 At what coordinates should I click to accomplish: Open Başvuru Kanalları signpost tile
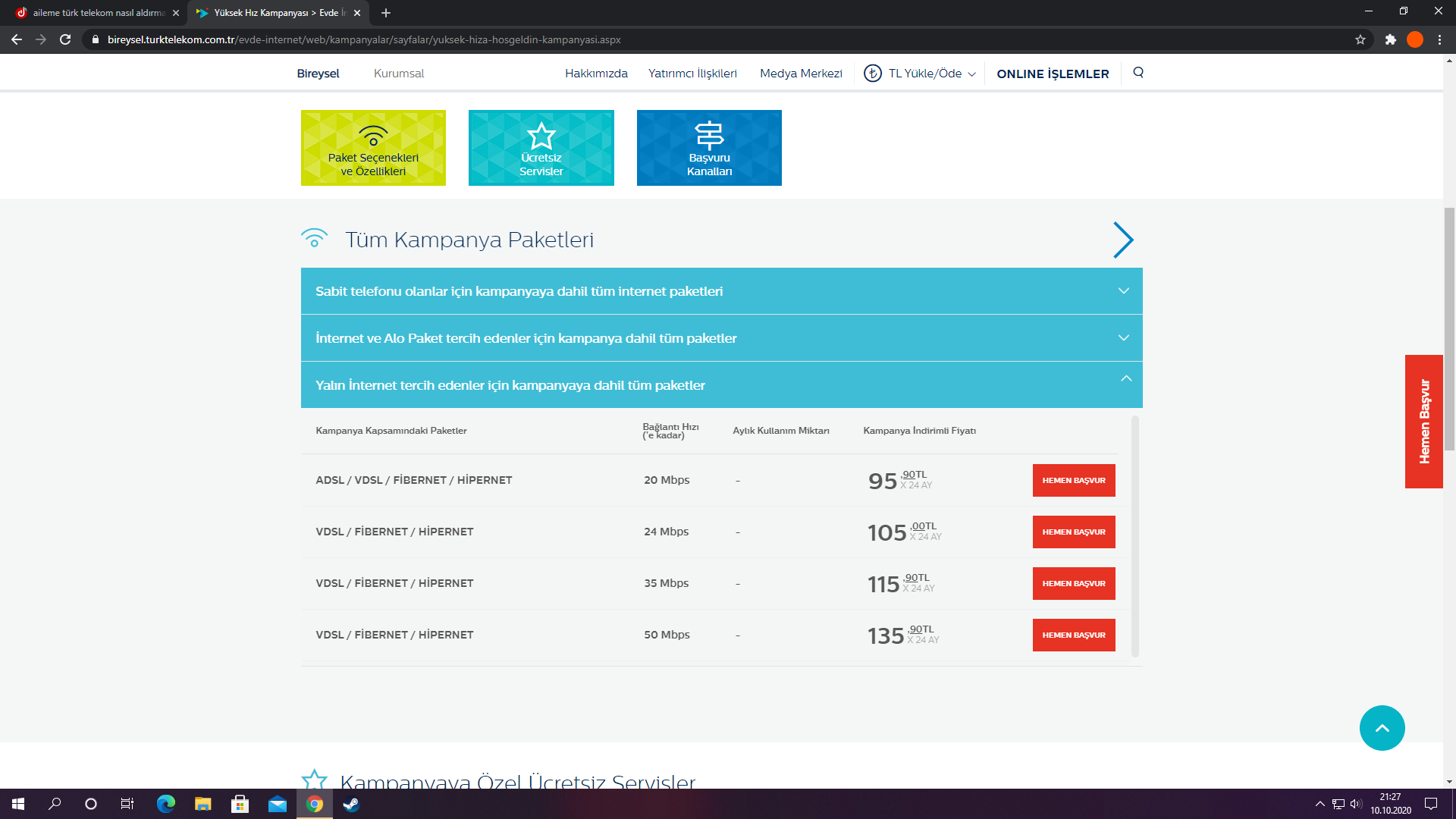pyautogui.click(x=709, y=148)
